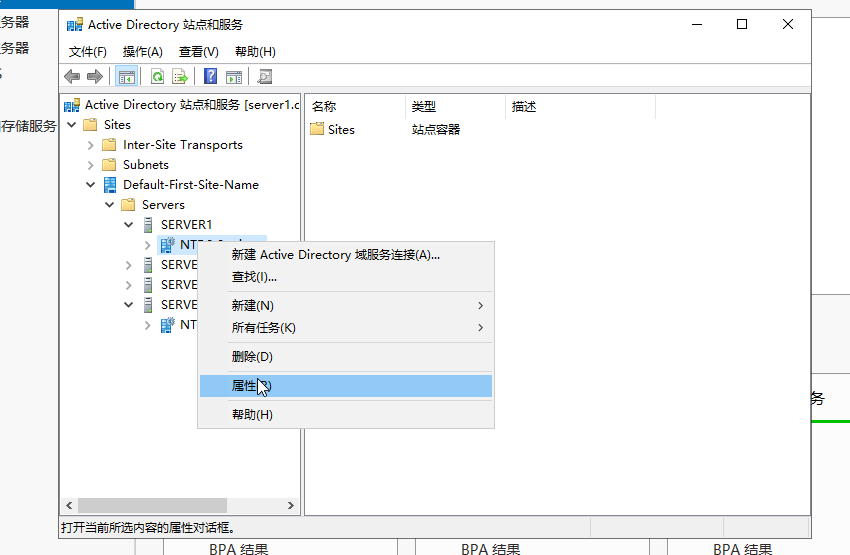The width and height of the screenshot is (850, 555).
Task: Click the Servers folder icon
Action: coord(128,204)
